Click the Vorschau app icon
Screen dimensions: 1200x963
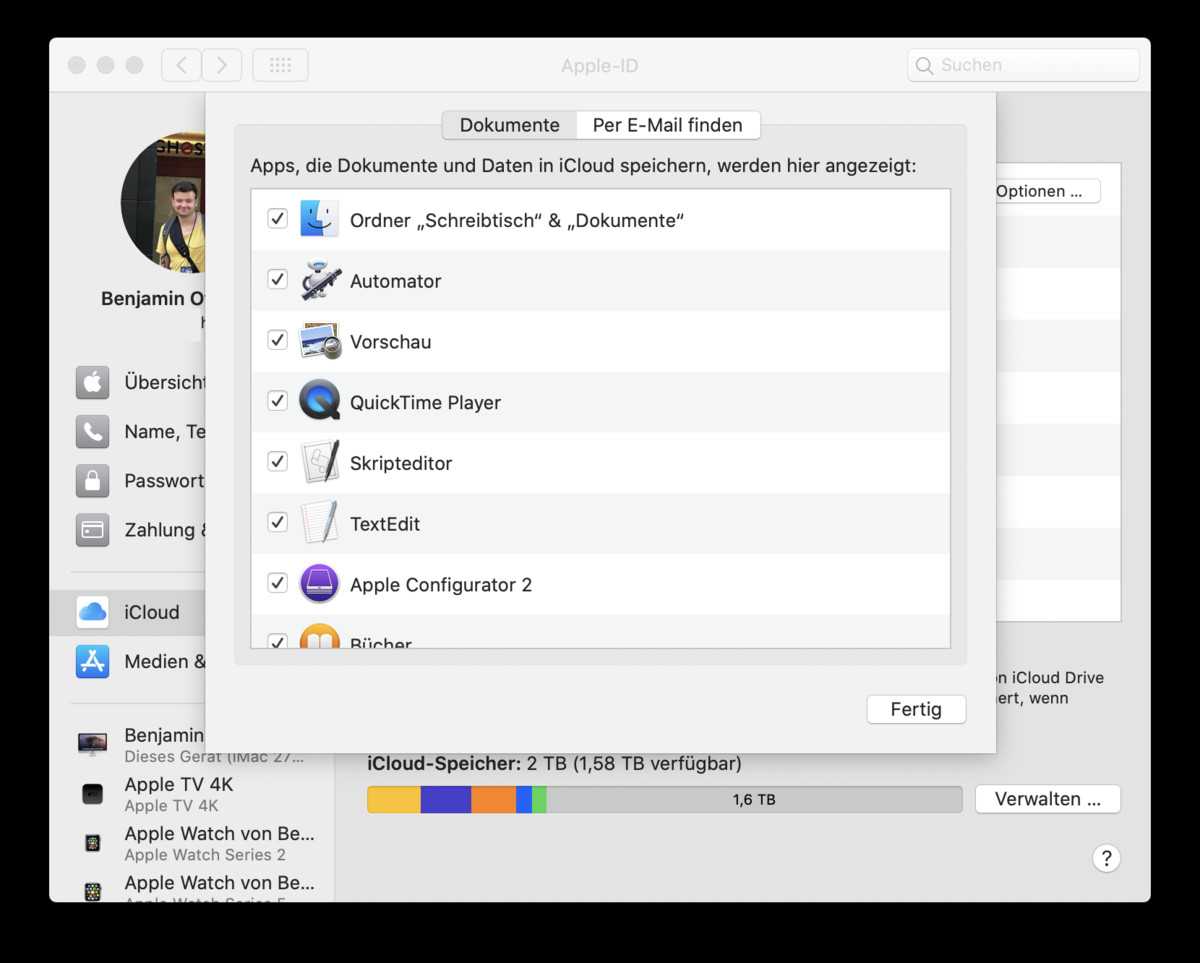pos(320,341)
